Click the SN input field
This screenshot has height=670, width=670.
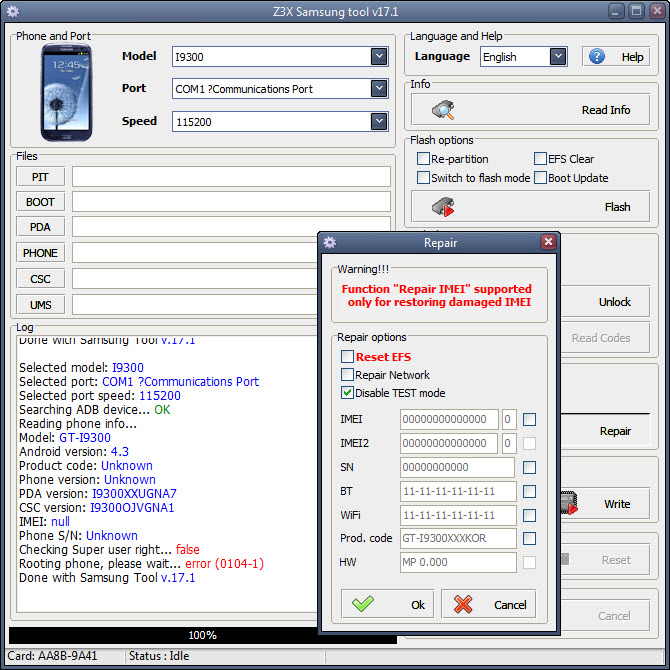(458, 467)
